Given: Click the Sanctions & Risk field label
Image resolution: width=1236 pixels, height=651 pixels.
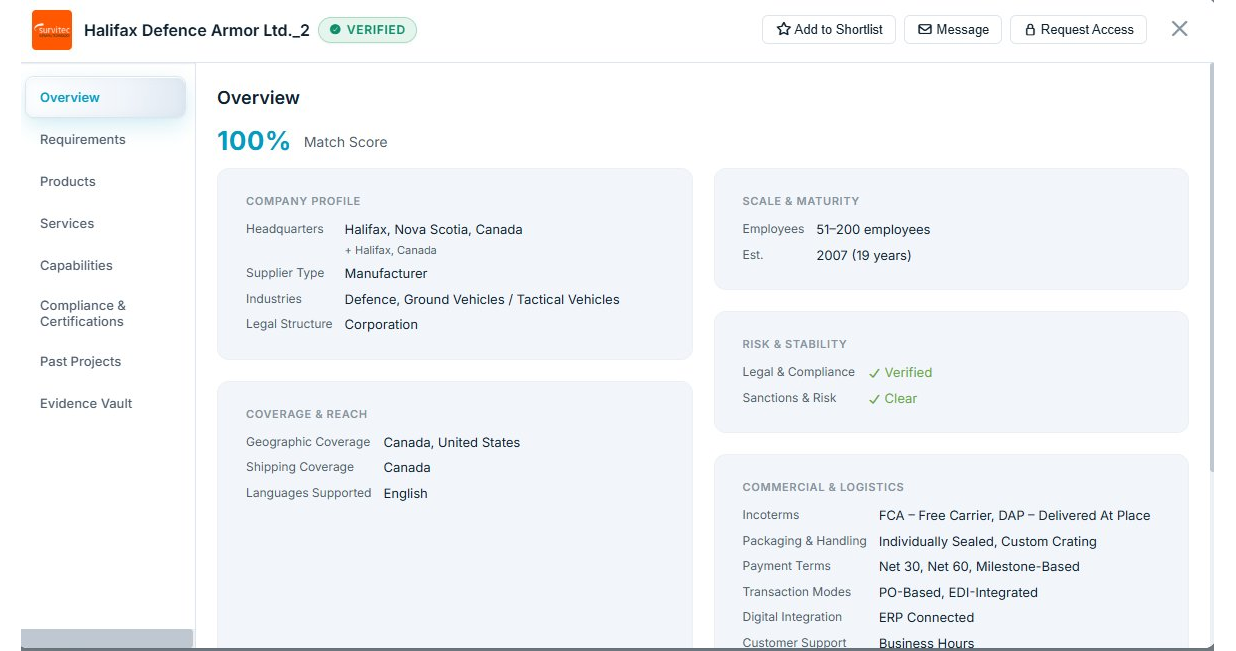Looking at the screenshot, I should (789, 398).
